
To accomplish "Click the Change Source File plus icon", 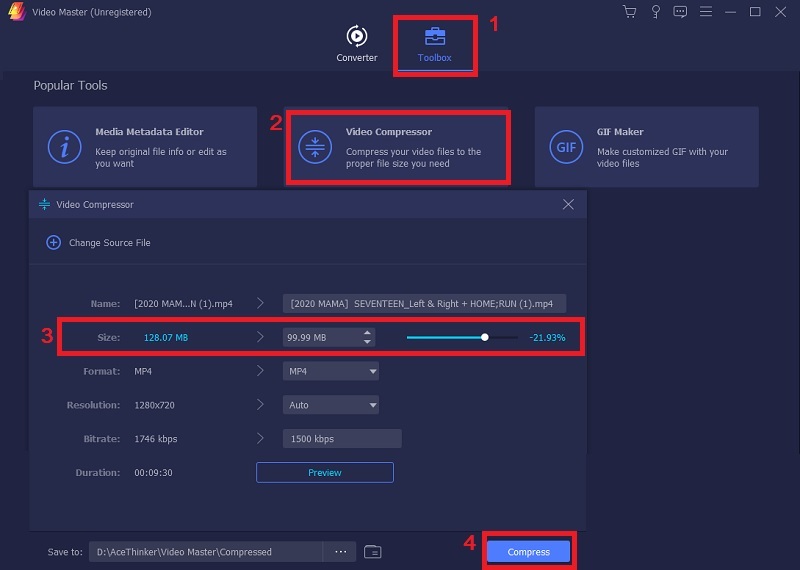I will [54, 242].
